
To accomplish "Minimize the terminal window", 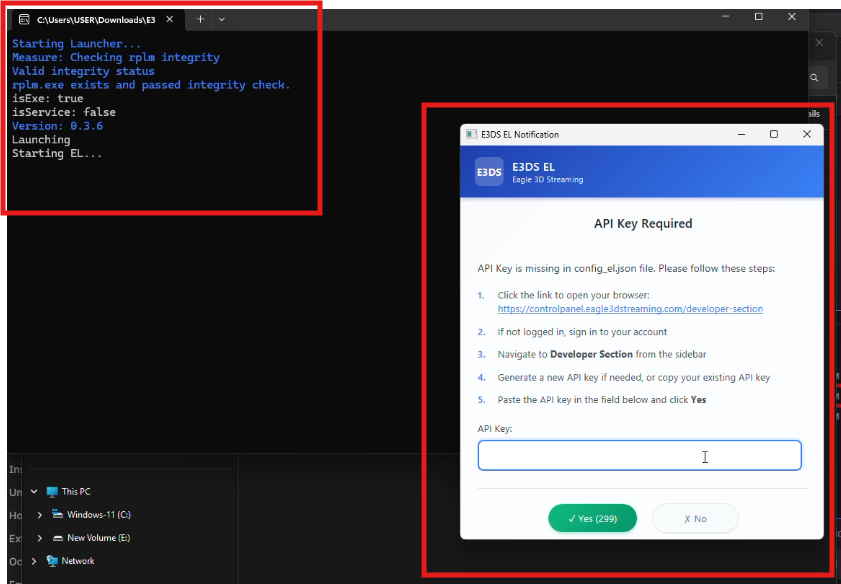I will [726, 17].
